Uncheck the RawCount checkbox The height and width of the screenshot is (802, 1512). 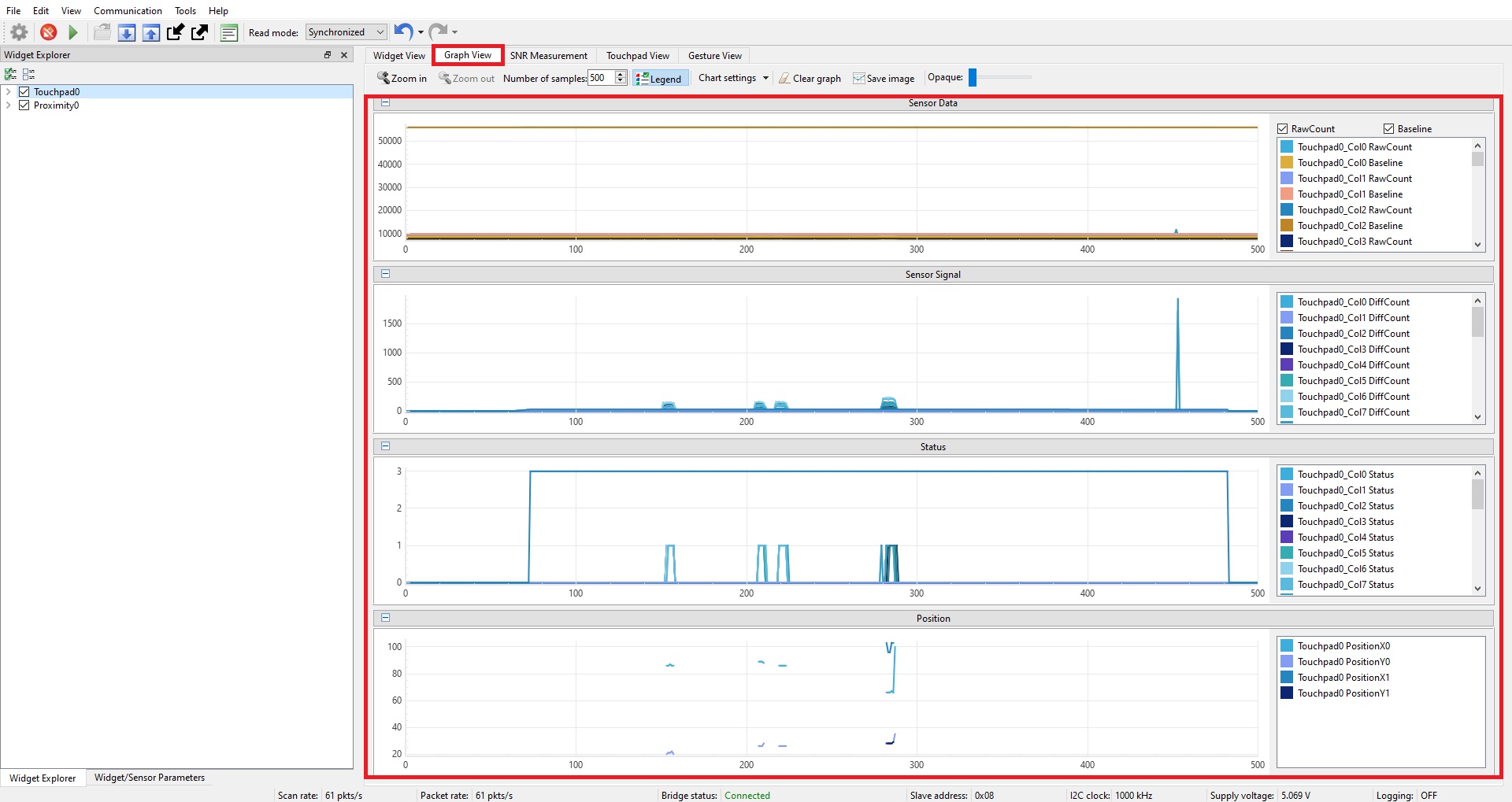pos(1283,129)
